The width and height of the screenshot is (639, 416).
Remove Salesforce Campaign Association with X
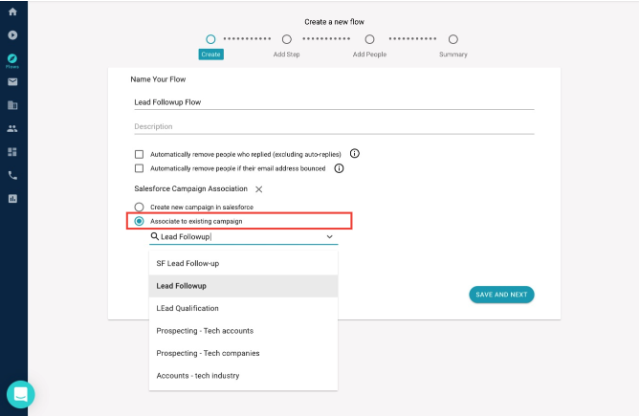259,189
